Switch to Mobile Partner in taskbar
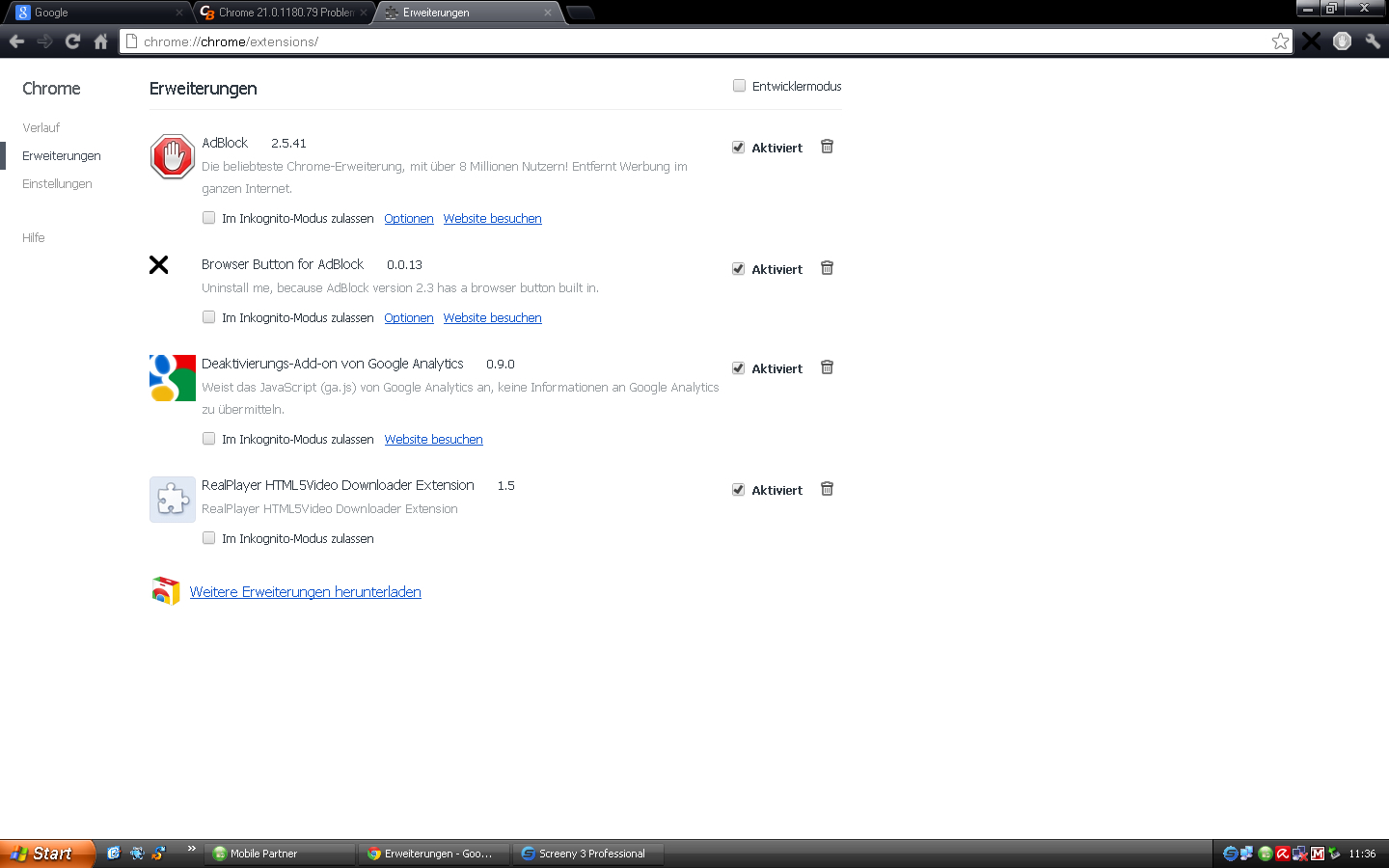This screenshot has height=868, width=1389. (x=280, y=854)
